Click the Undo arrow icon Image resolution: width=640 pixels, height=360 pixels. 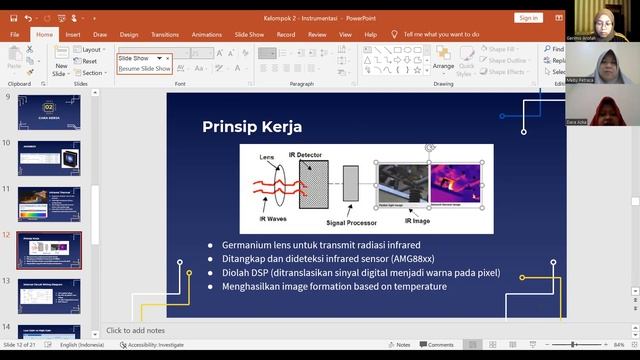click(28, 18)
